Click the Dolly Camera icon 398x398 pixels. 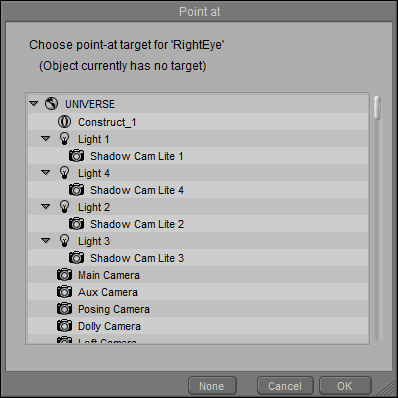click(64, 326)
